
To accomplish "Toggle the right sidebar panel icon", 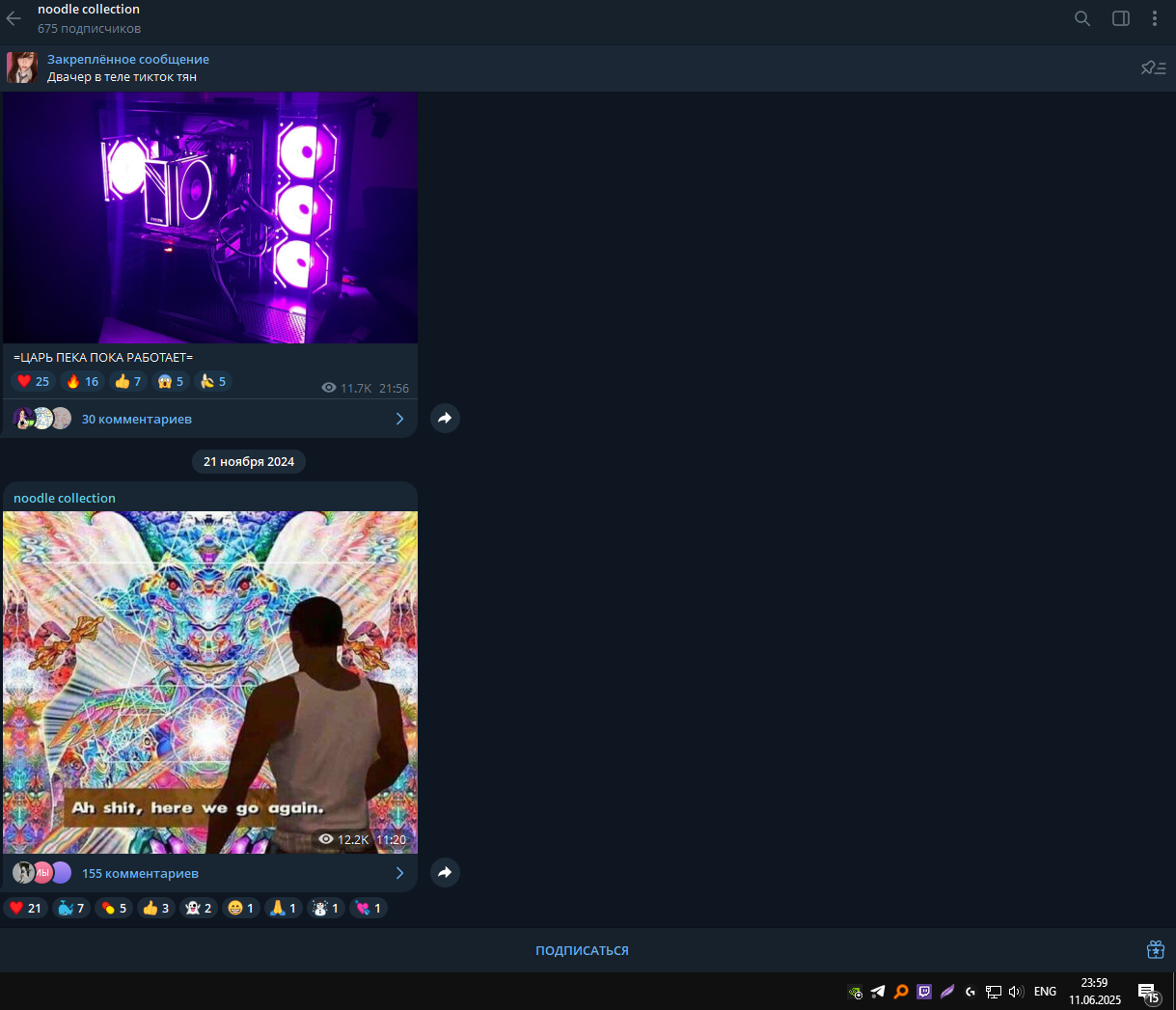I will pyautogui.click(x=1121, y=18).
